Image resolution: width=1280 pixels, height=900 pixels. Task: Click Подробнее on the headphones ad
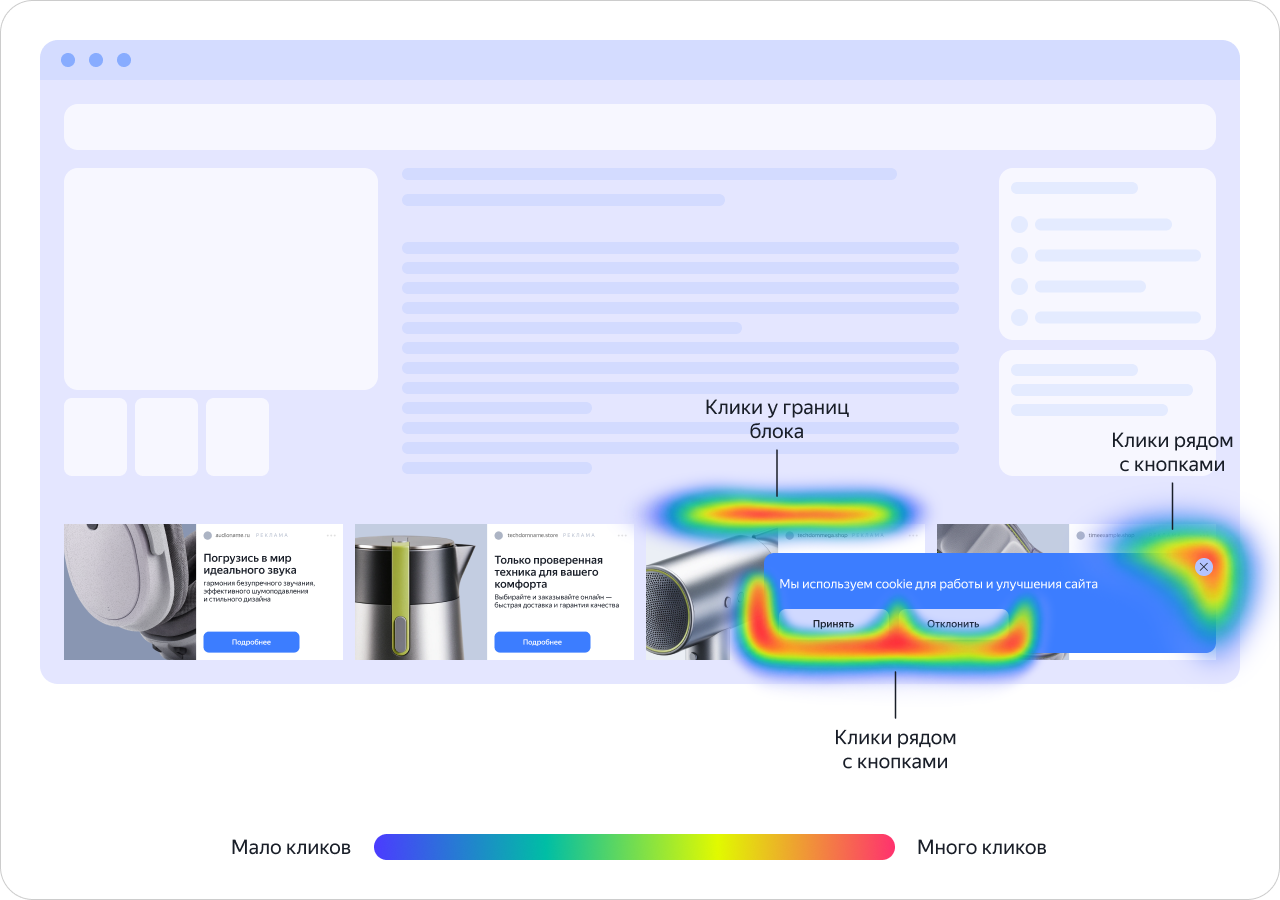pos(251,642)
